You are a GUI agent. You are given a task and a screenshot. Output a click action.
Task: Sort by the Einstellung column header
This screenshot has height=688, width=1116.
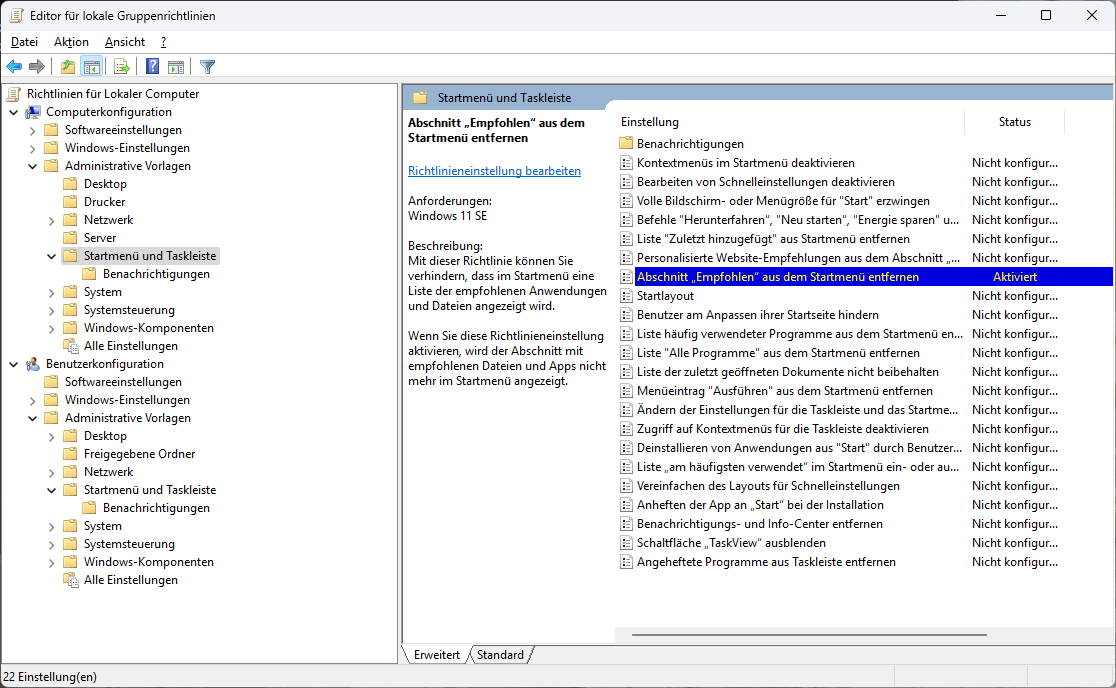tap(790, 122)
